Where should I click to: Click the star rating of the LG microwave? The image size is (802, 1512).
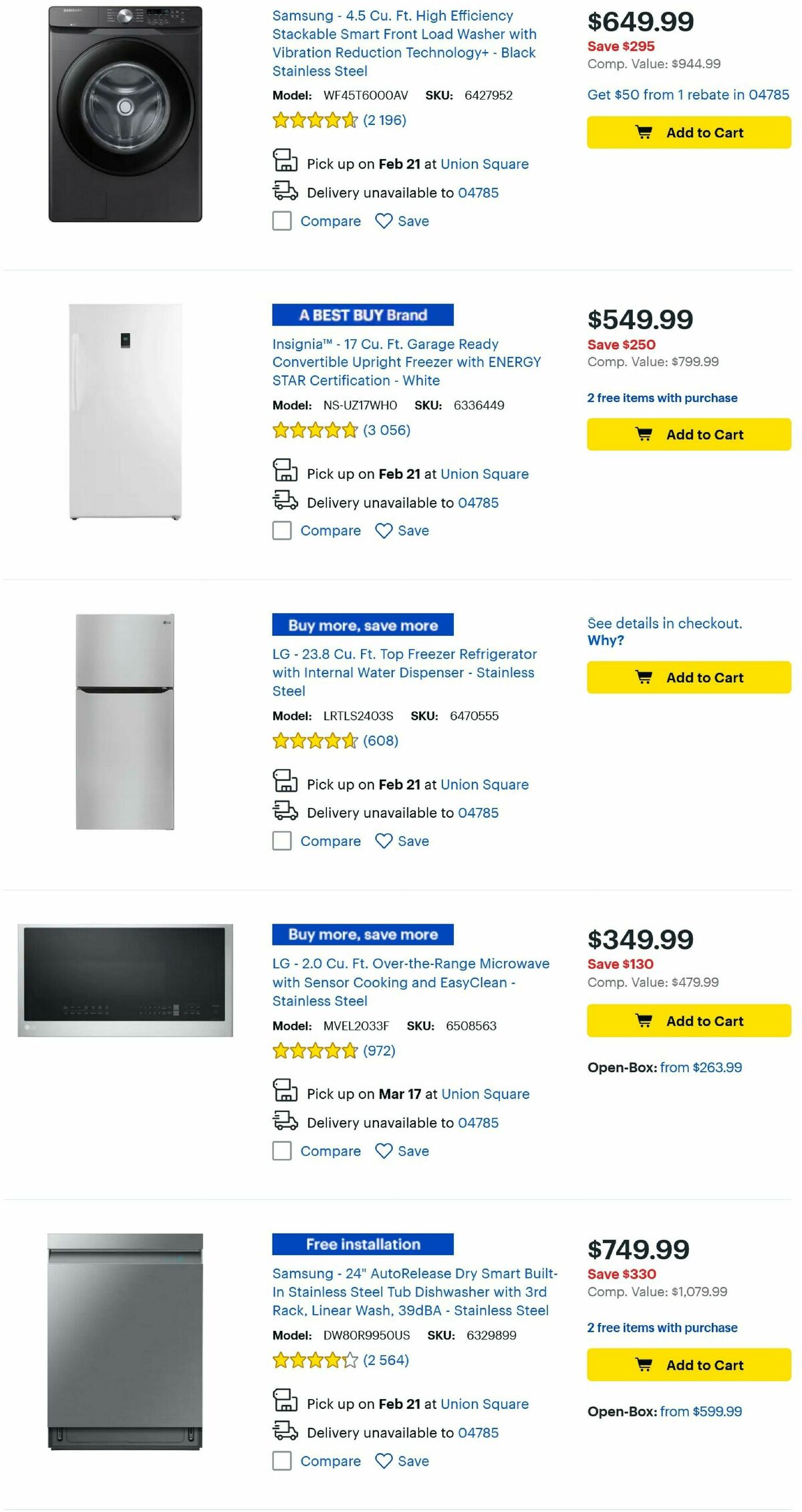click(314, 1051)
